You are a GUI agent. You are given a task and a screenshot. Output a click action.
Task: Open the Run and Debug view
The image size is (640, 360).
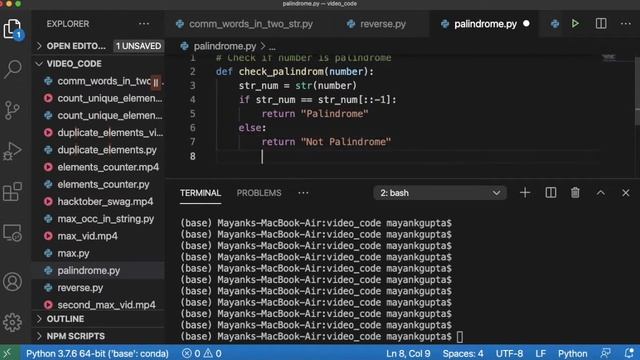12,151
